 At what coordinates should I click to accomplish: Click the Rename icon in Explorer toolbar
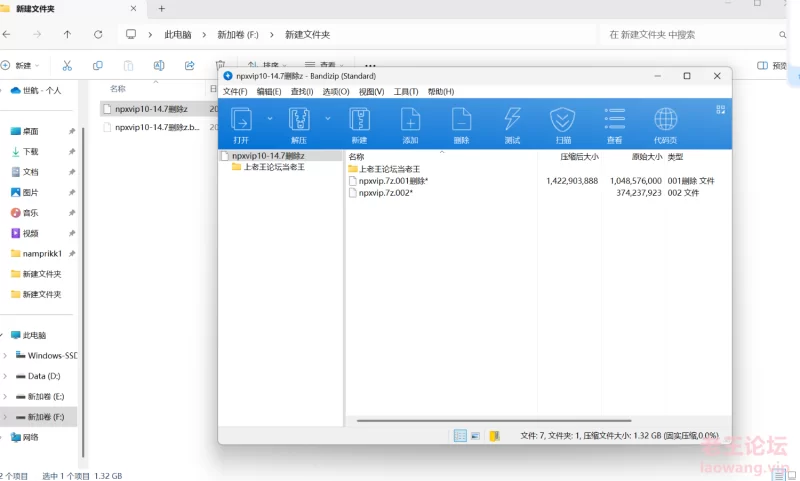click(159, 65)
